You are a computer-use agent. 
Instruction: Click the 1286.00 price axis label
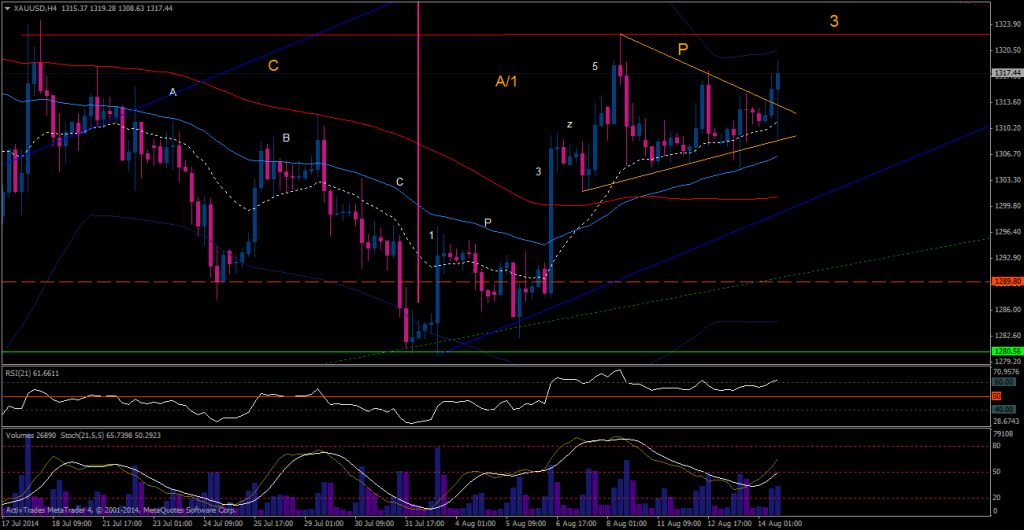[1008, 309]
